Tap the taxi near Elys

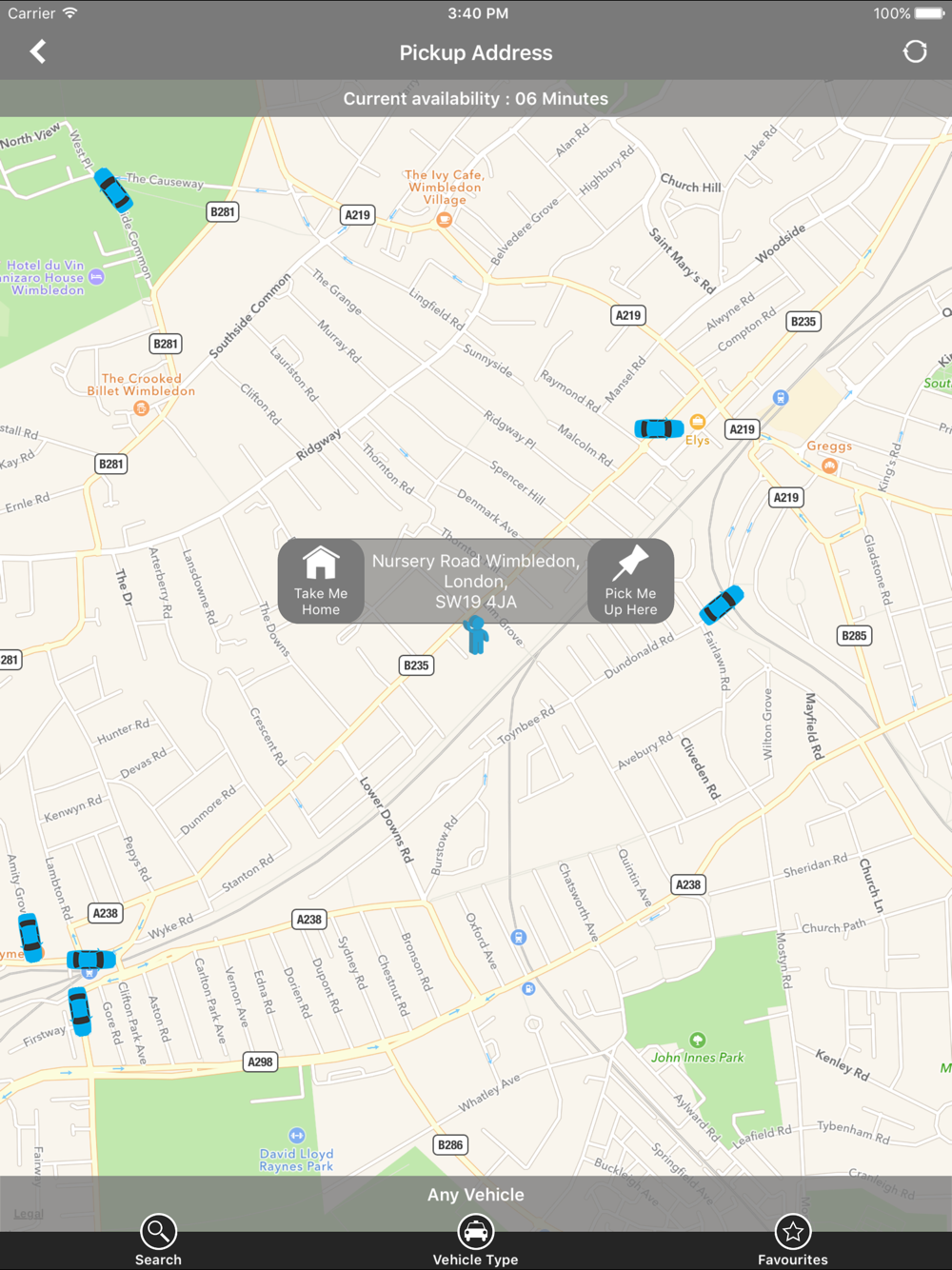[659, 428]
